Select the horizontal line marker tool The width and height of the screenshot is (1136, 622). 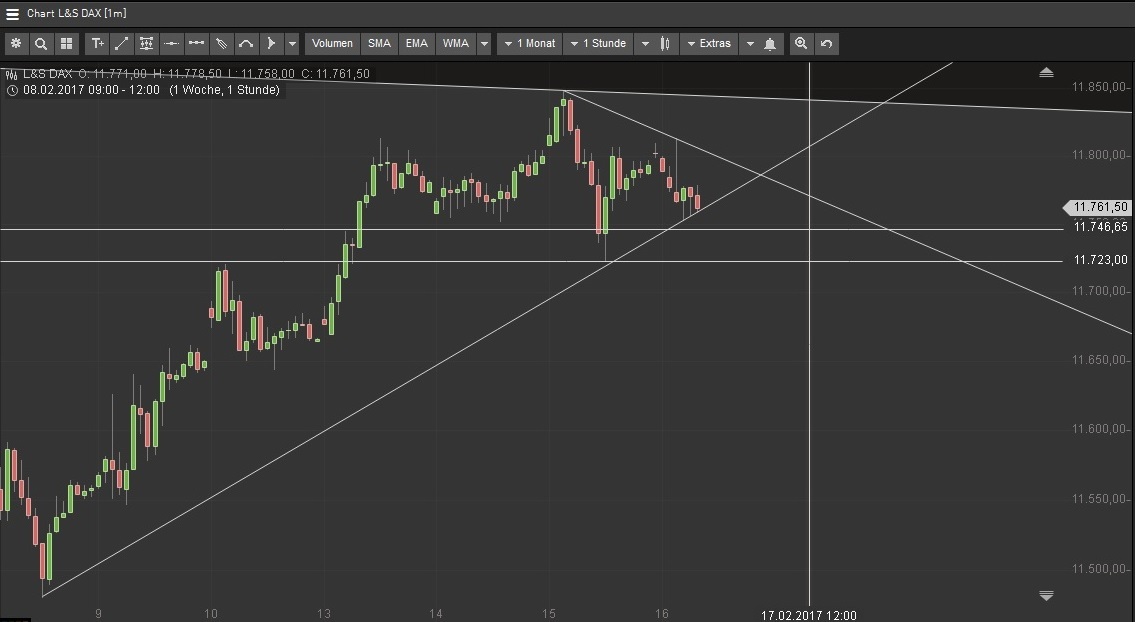pyautogui.click(x=171, y=43)
